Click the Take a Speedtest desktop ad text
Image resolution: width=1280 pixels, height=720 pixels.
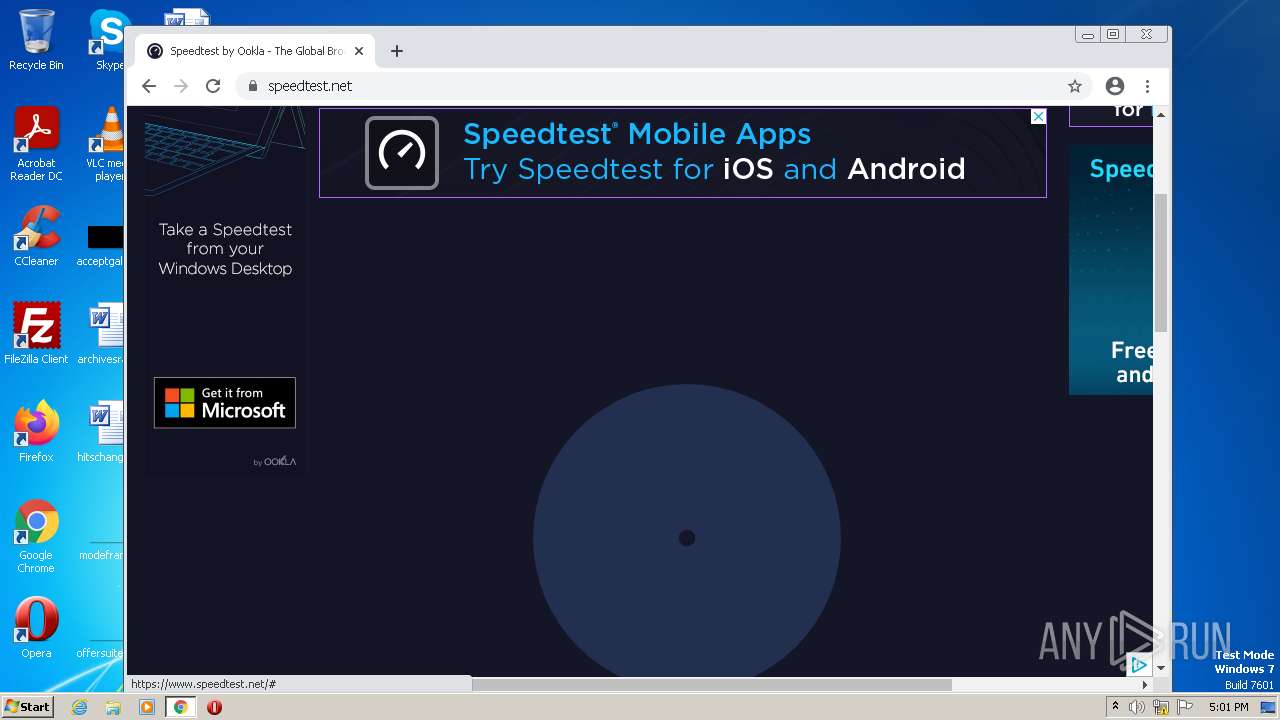pos(225,249)
